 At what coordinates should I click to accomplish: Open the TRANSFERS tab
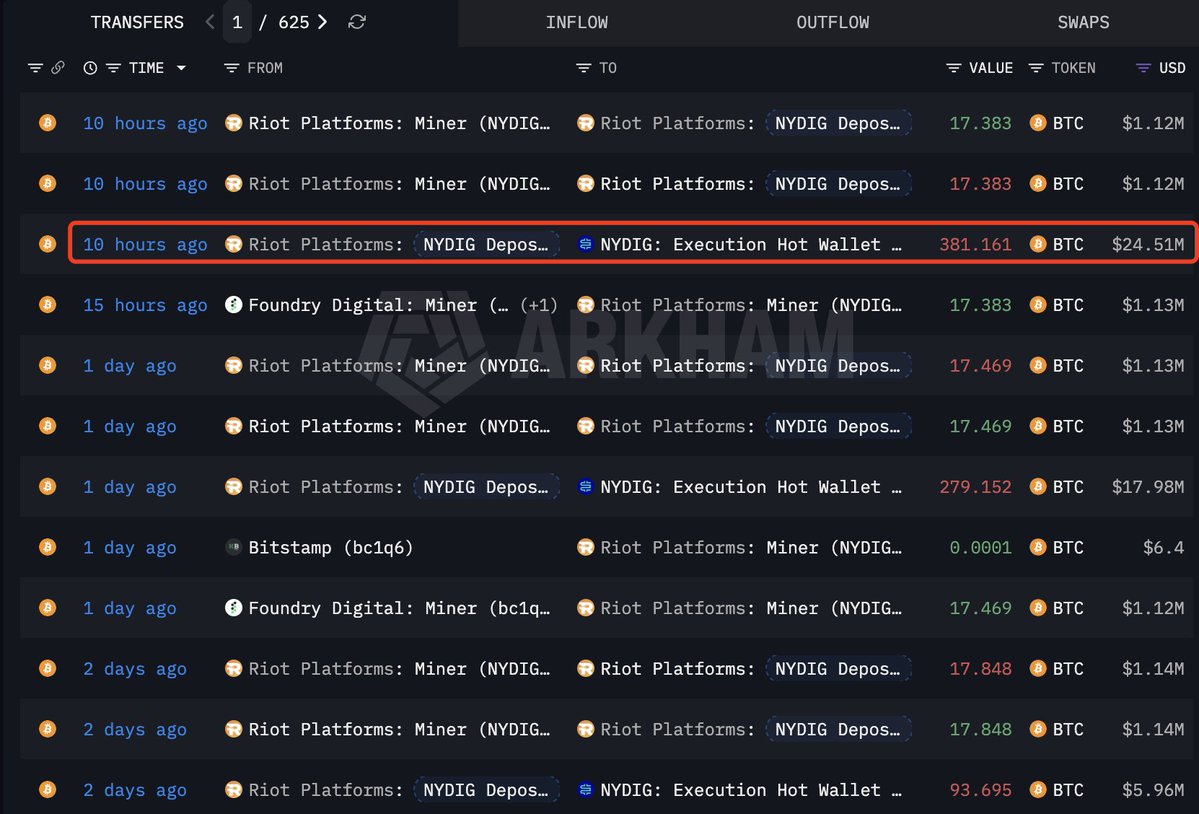point(137,22)
